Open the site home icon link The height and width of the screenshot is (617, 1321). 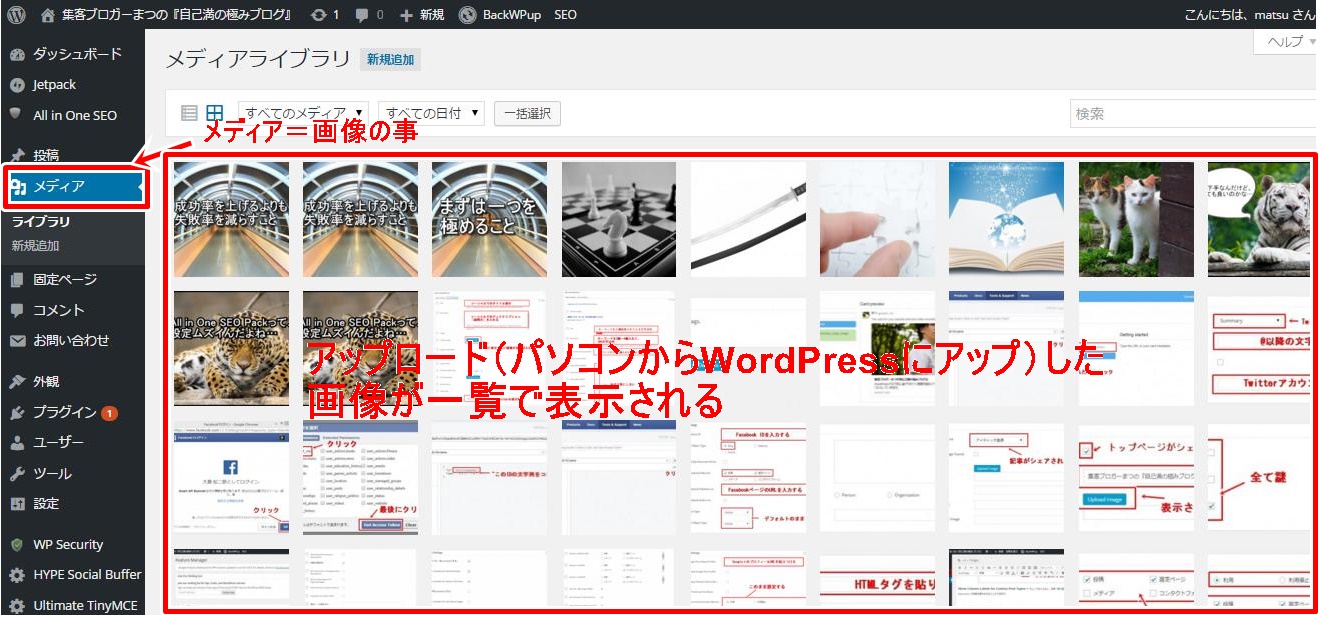49,15
